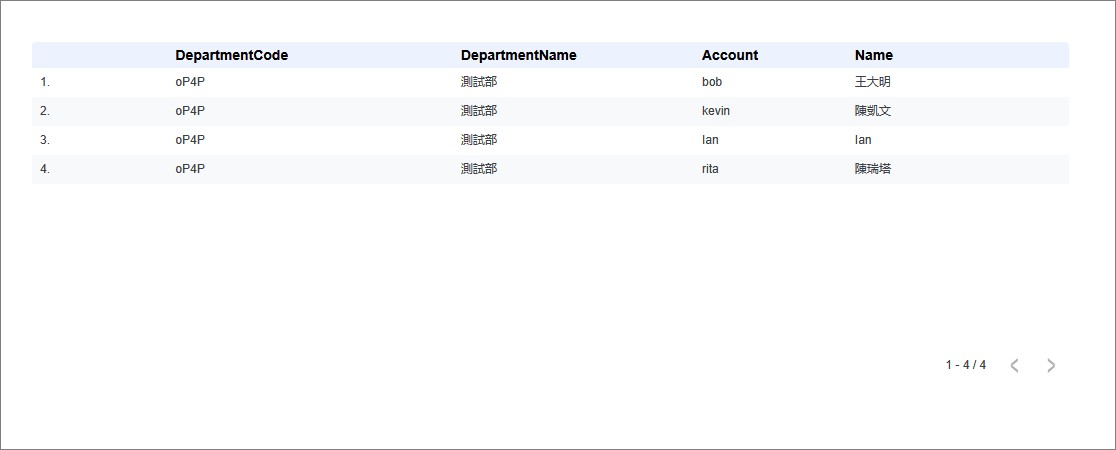Screen dimensions: 1116x450
Task: Click the Name column header
Action: click(x=873, y=55)
